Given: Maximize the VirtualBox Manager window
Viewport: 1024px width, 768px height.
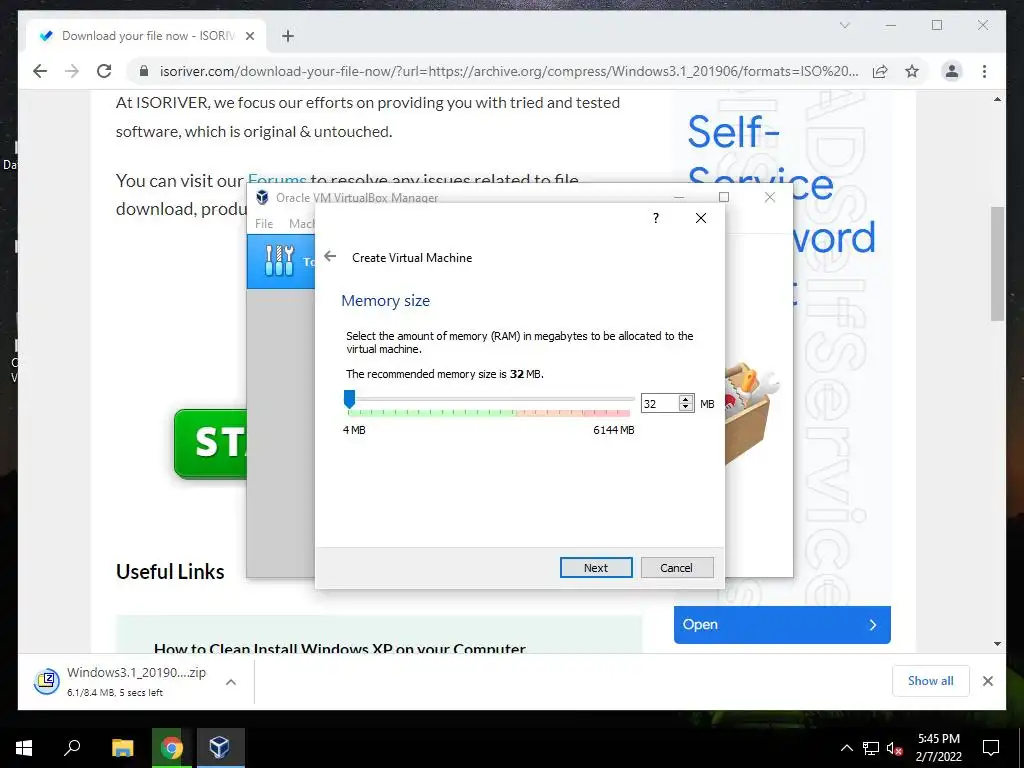Looking at the screenshot, I should [x=724, y=197].
